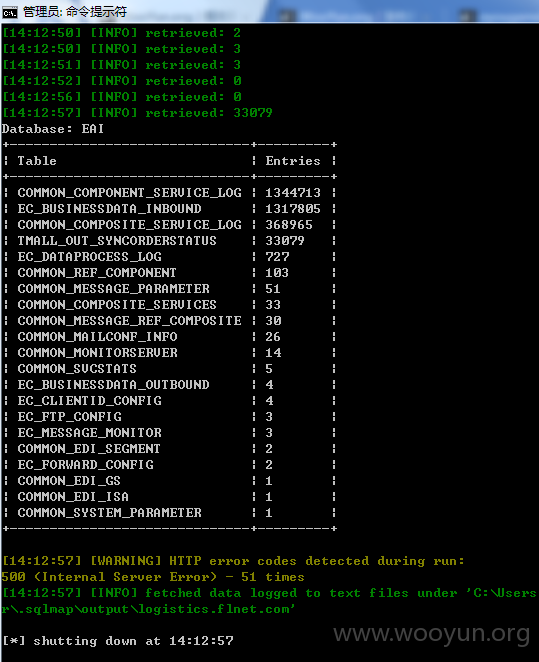This screenshot has width=539, height=662.
Task: Click the Table column header
Action: [37, 161]
